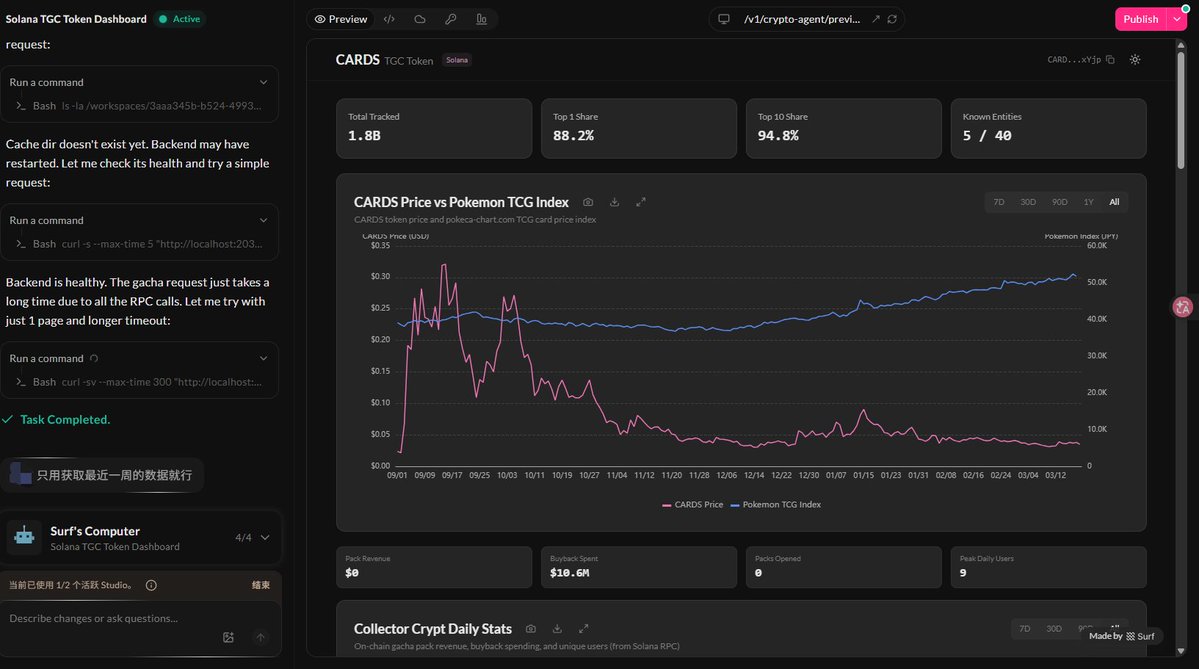Open the code view icon in toolbar
The image size is (1199, 669).
tap(389, 19)
